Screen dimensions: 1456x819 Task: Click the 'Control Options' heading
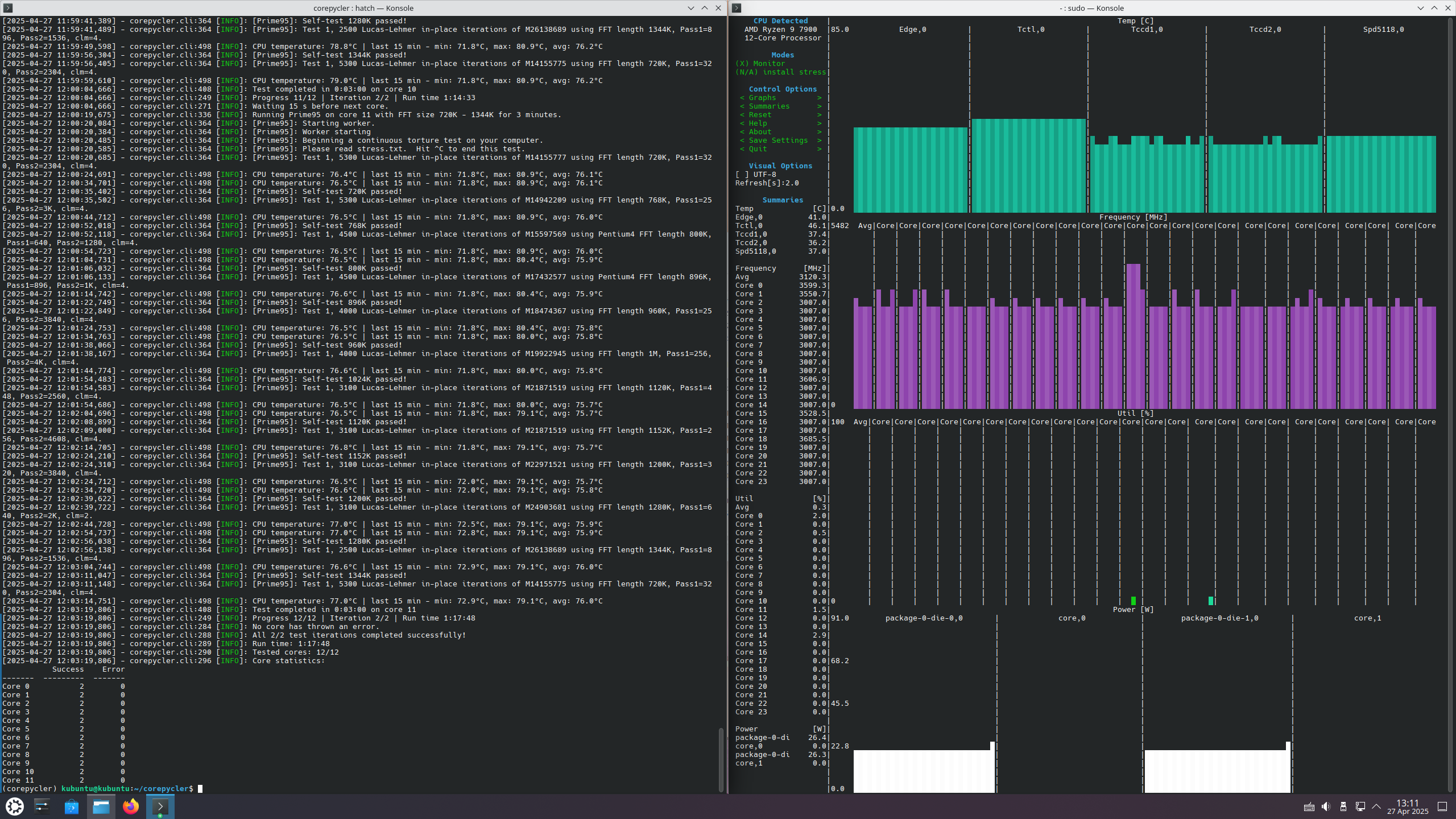(x=783, y=89)
